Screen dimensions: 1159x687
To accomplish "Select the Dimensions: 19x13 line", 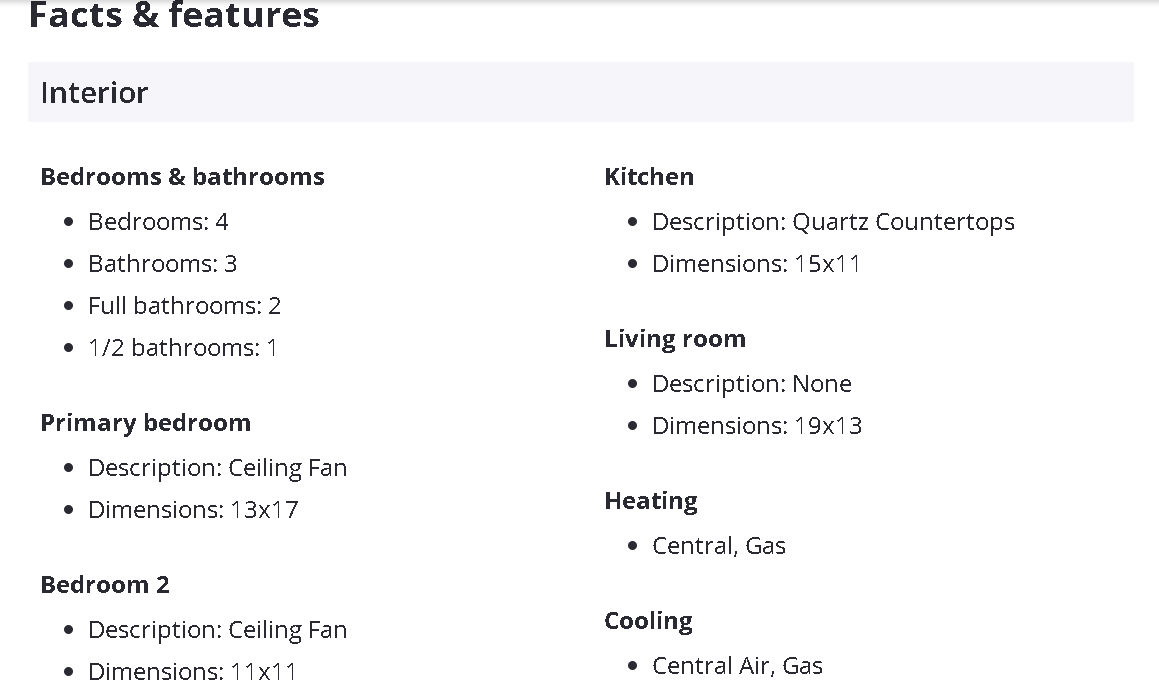I will coord(756,426).
